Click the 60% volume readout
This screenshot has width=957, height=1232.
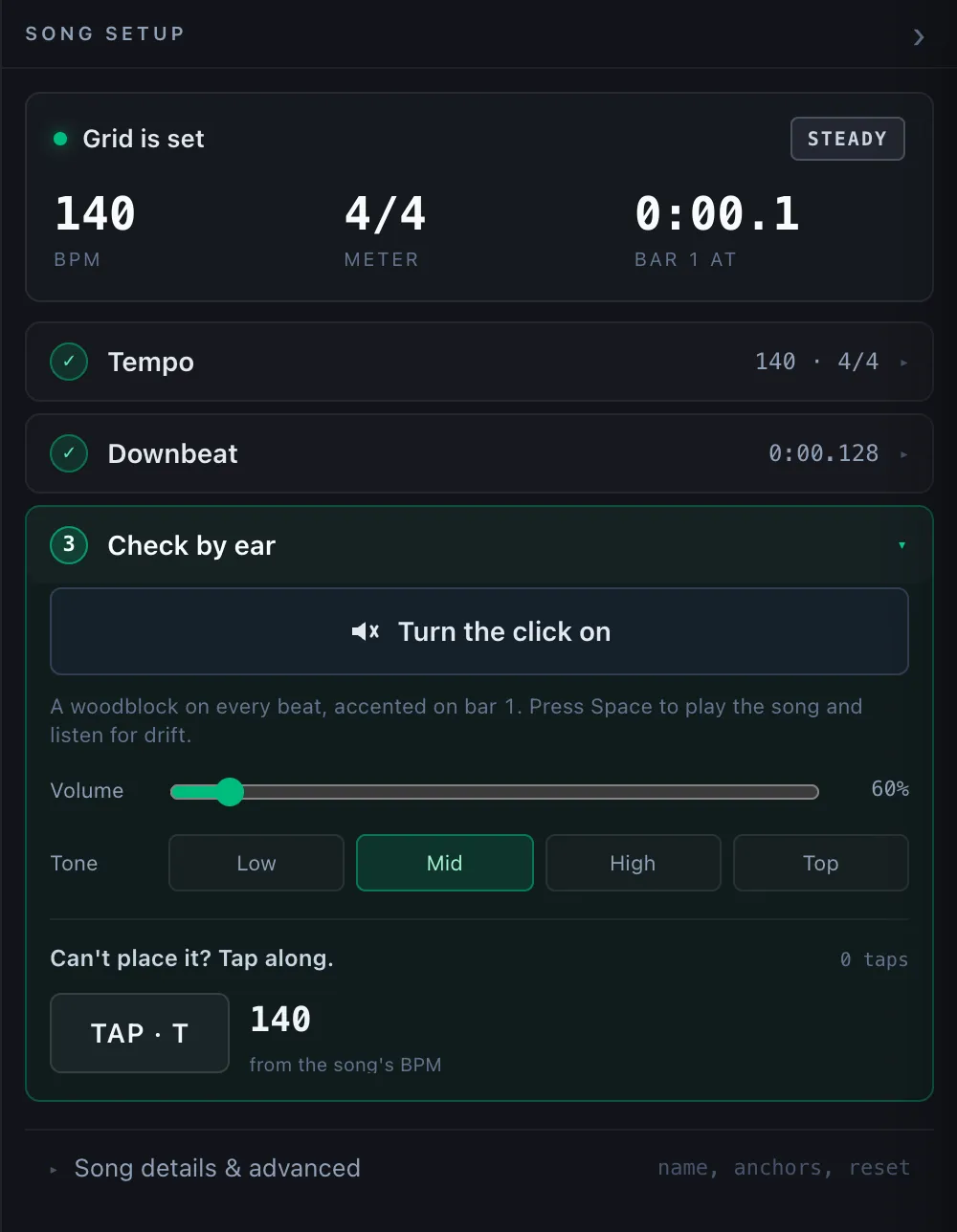pos(890,789)
